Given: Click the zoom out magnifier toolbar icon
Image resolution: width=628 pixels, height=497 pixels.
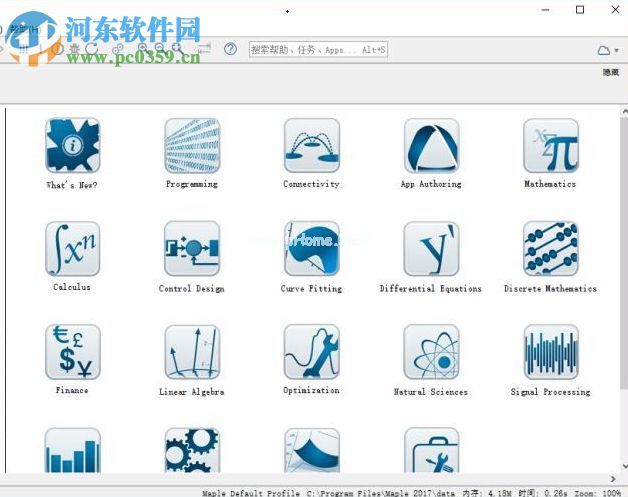Looking at the screenshot, I should pos(160,49).
